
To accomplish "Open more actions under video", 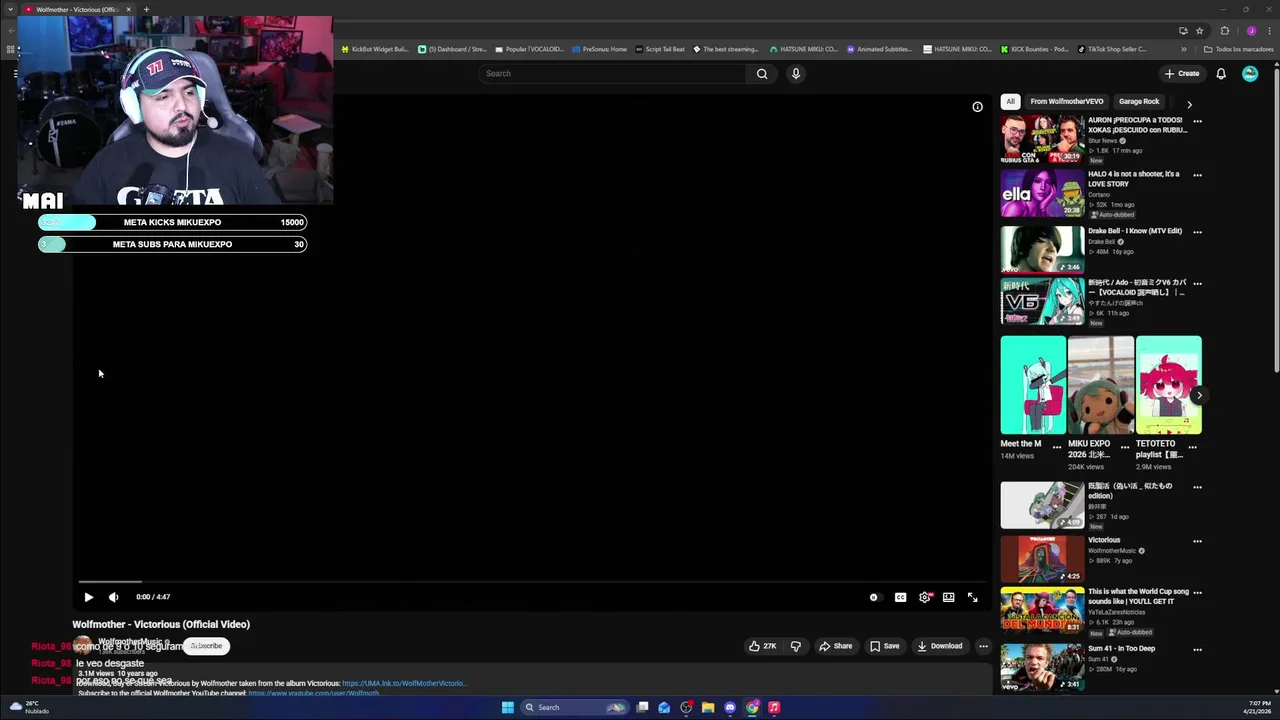I will (x=983, y=646).
